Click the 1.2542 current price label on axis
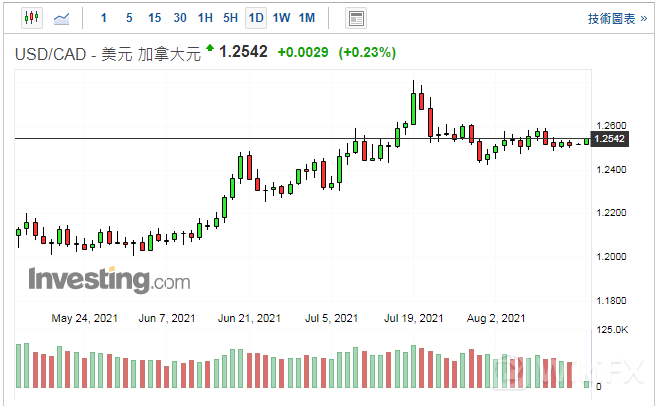This screenshot has height=406, width=655. pyautogui.click(x=609, y=139)
